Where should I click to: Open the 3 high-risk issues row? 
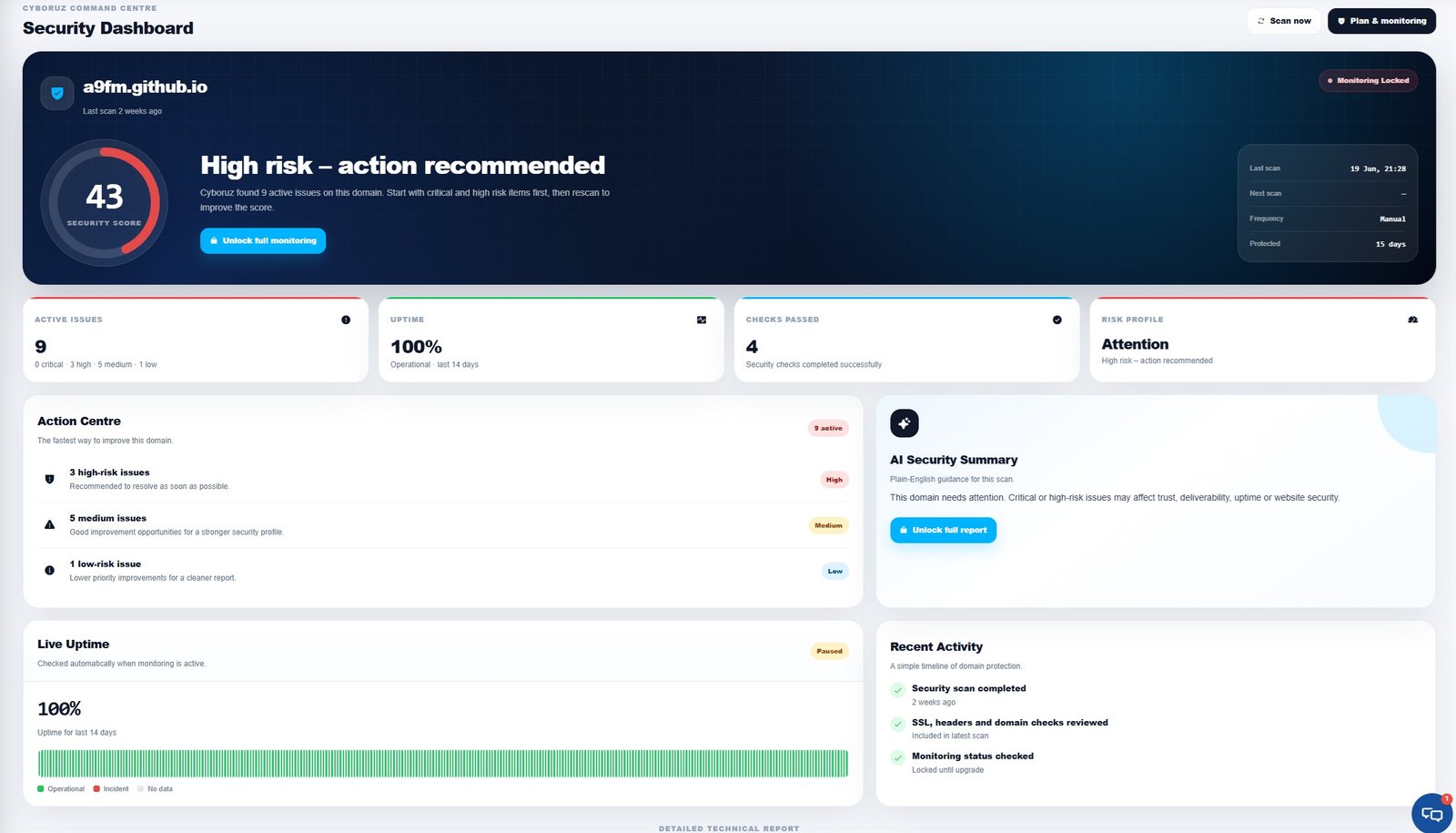pos(442,479)
